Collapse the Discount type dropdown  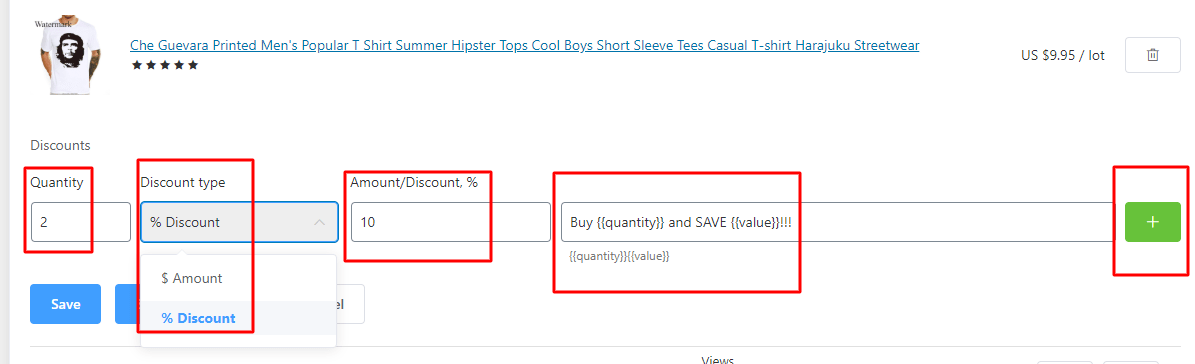(x=239, y=222)
